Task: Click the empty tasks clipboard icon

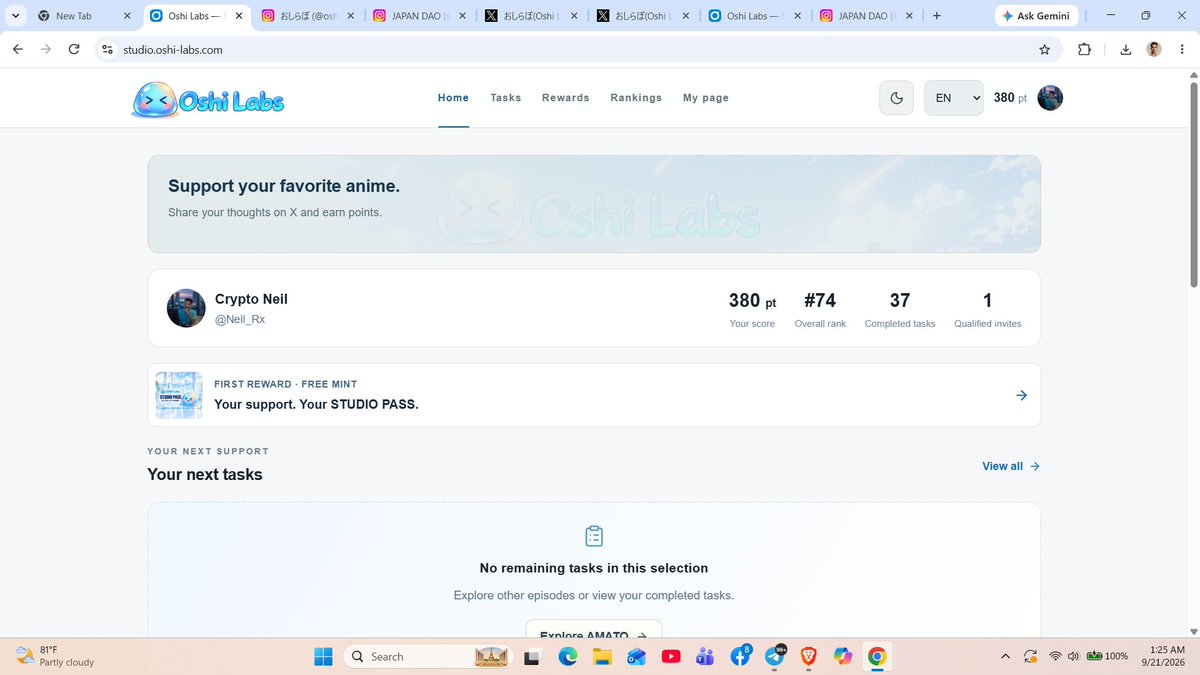Action: 594,536
